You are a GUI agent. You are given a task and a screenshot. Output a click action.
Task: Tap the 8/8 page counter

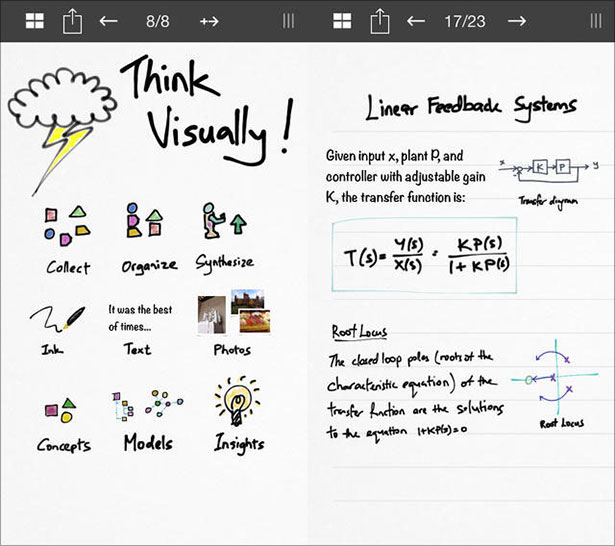(159, 20)
